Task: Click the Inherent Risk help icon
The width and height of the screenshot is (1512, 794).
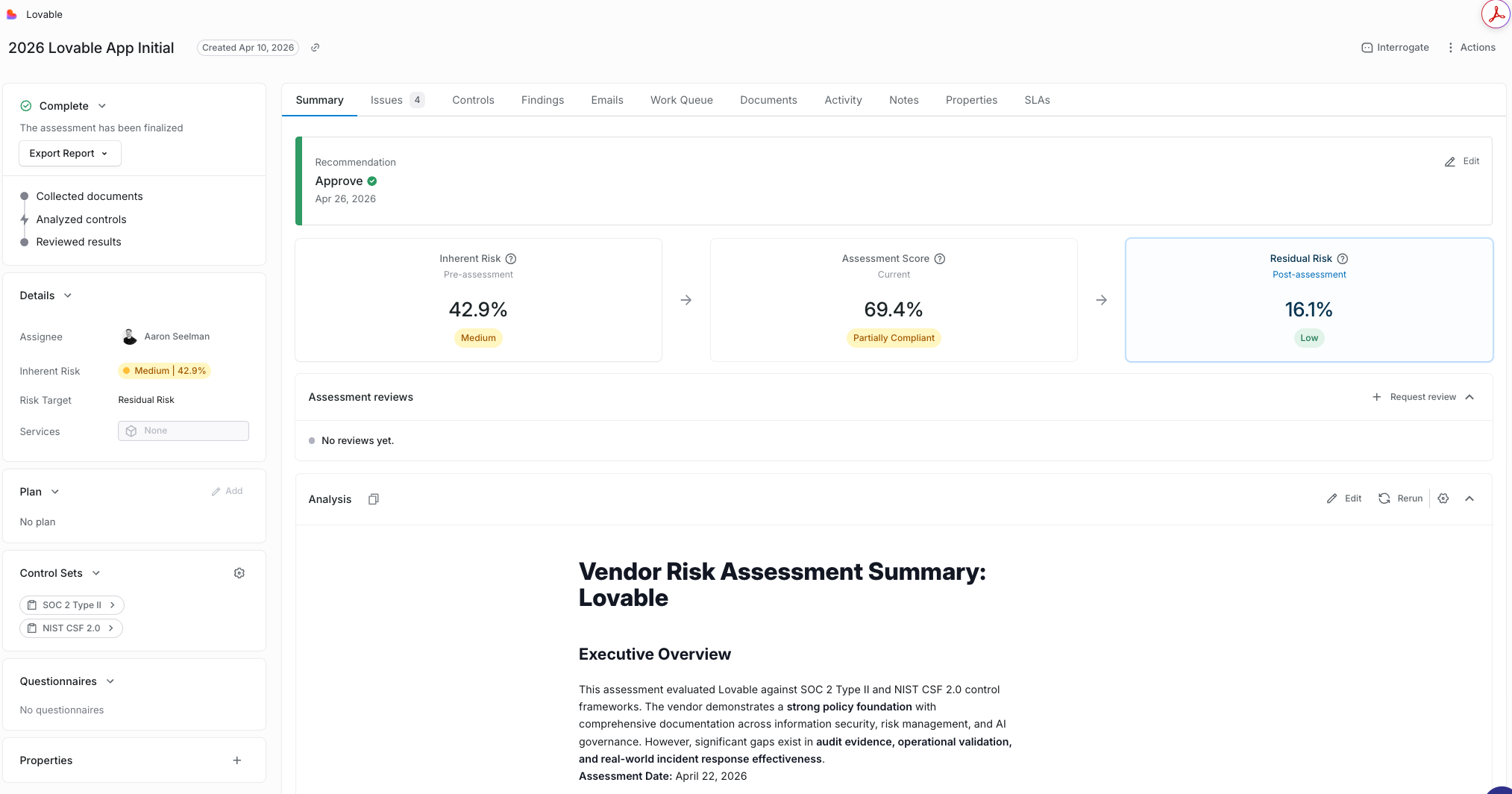Action: [511, 259]
